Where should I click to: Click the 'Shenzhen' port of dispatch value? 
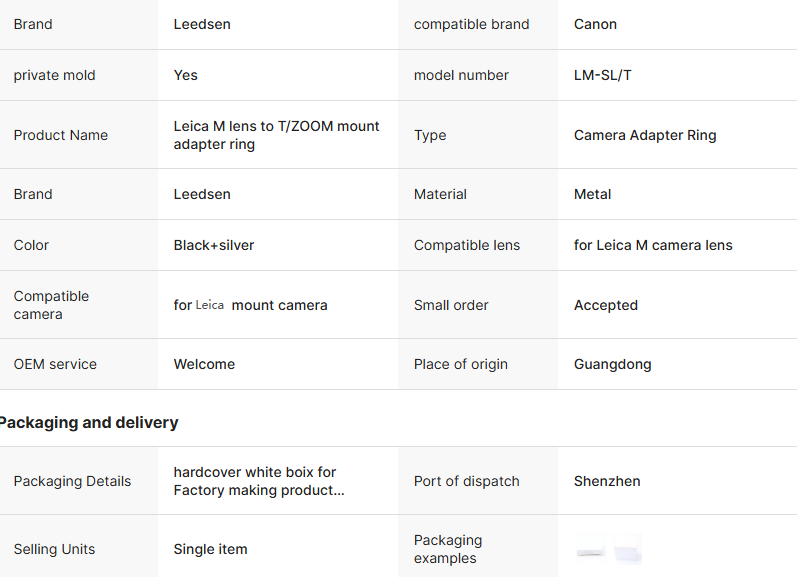(x=607, y=481)
